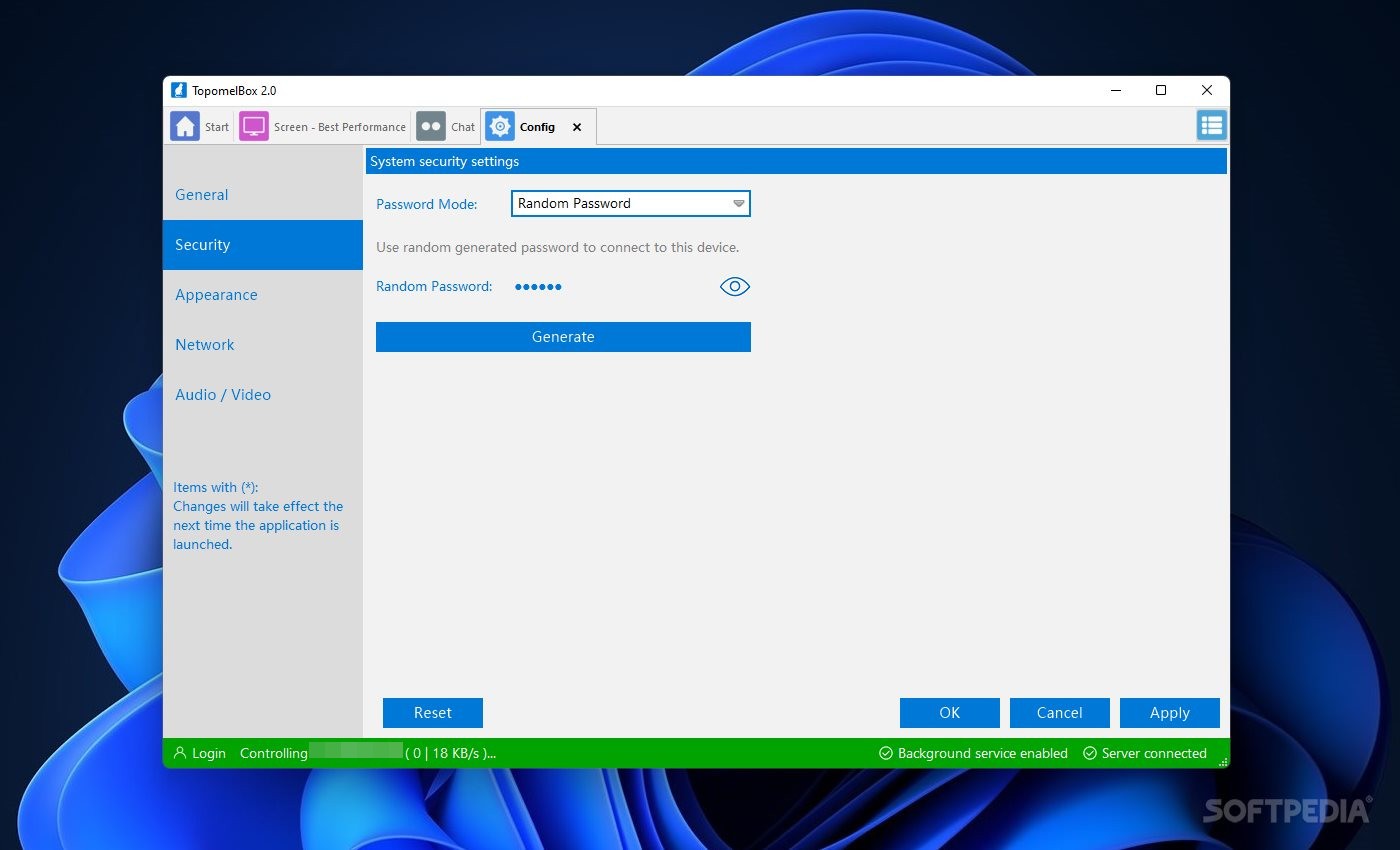Click the Cancel button
1400x850 pixels.
(x=1060, y=713)
